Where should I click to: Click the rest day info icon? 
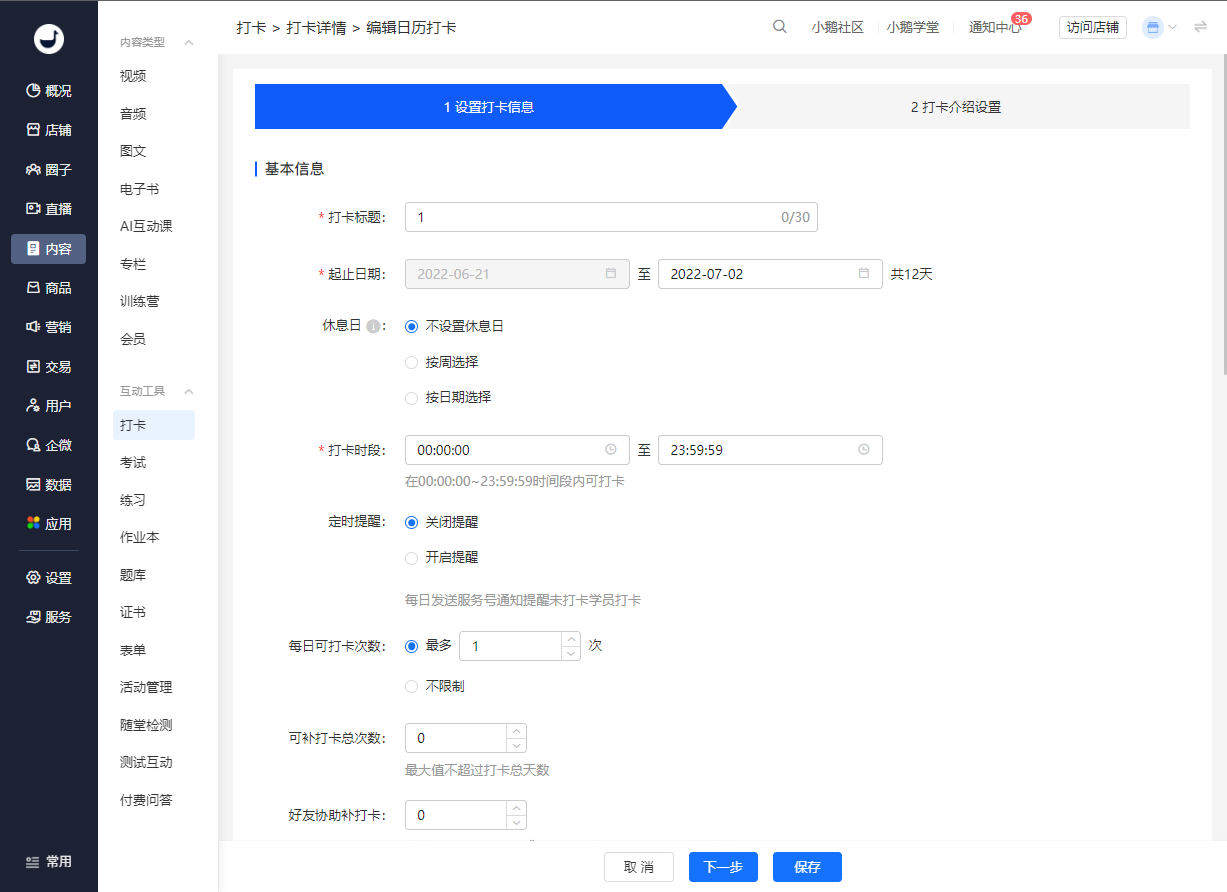372,326
